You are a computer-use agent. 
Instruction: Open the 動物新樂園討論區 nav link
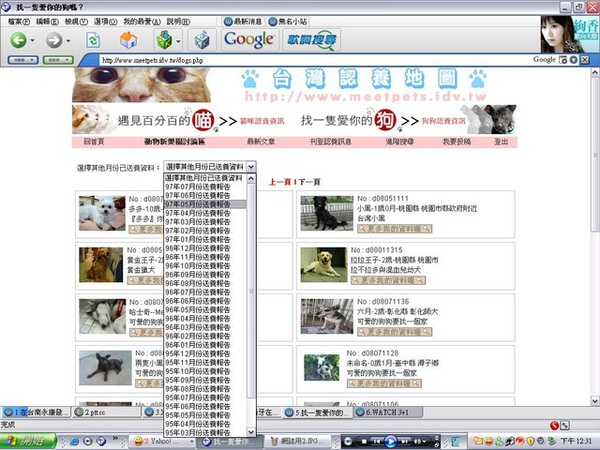coord(174,142)
